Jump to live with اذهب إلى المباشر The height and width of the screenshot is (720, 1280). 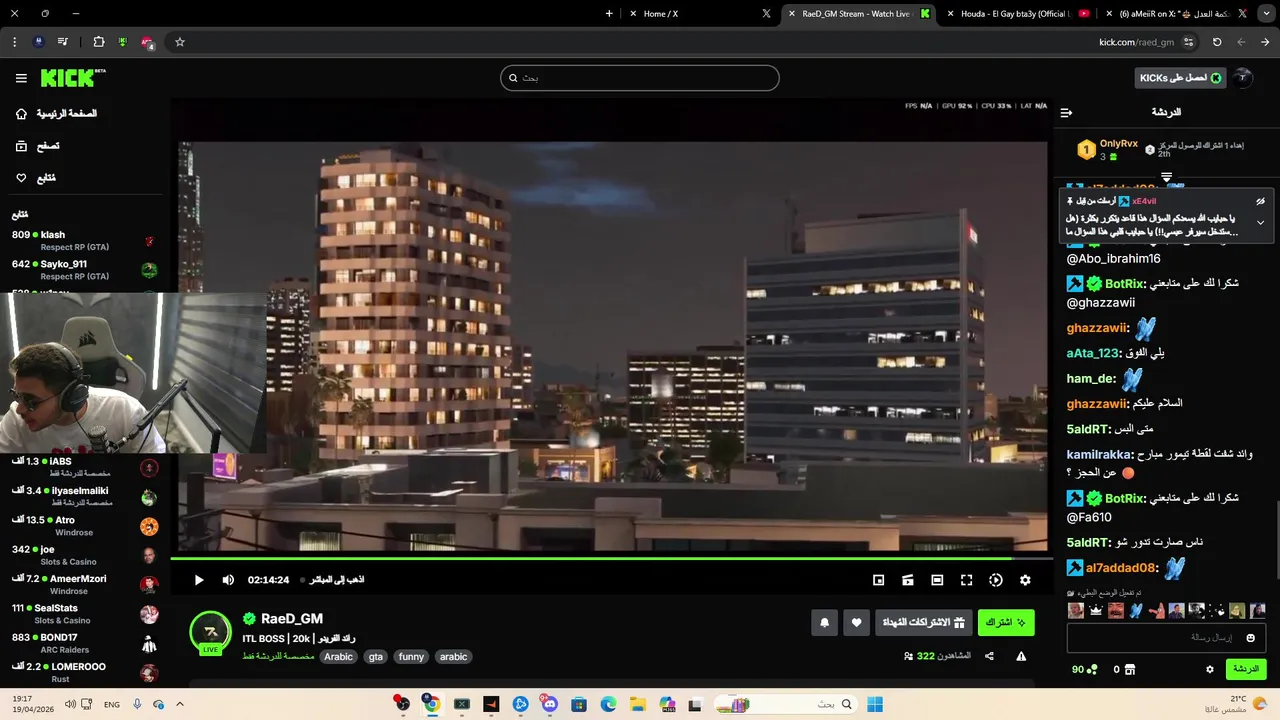coord(333,580)
